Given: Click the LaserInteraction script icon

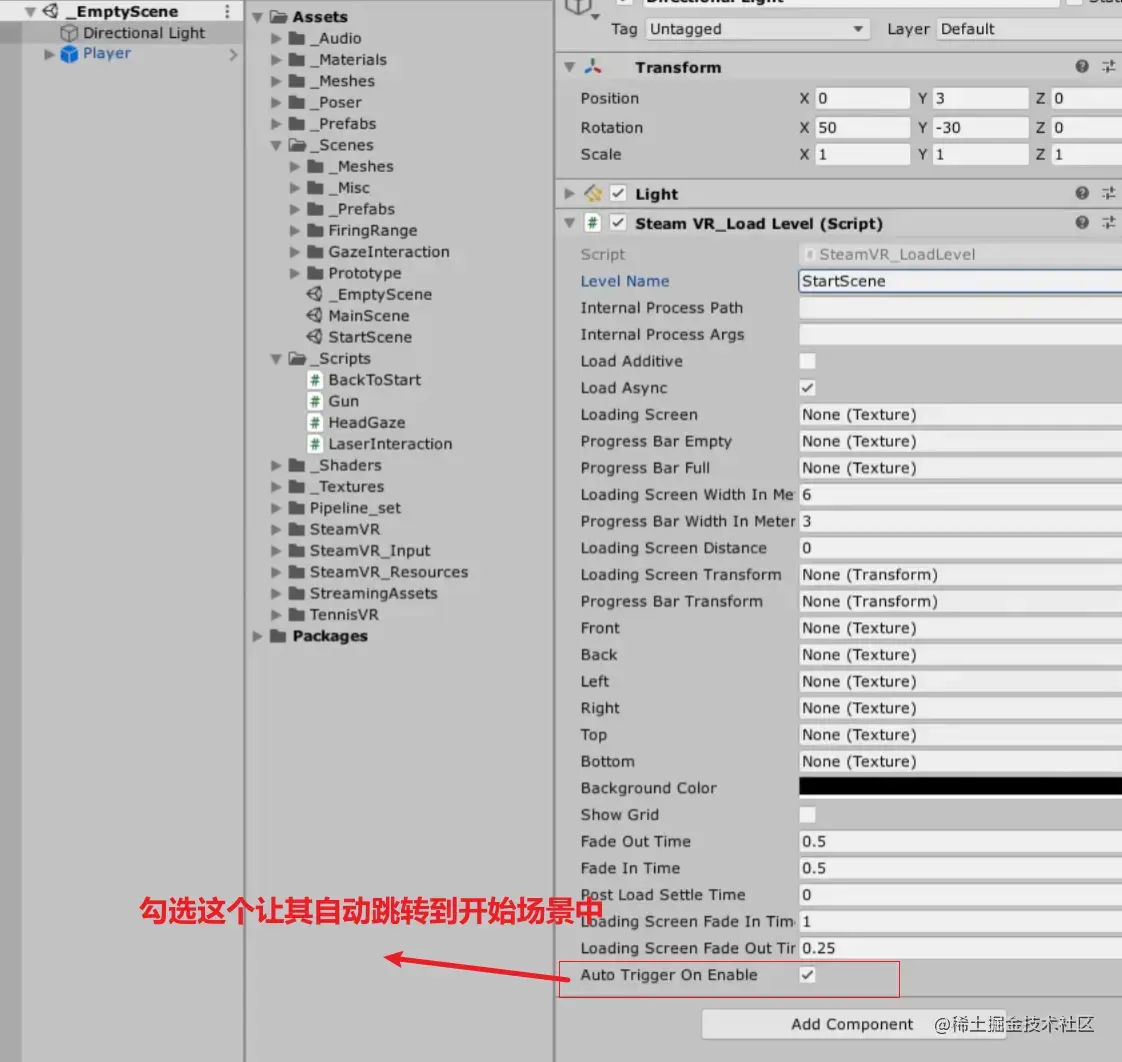Looking at the screenshot, I should (315, 444).
